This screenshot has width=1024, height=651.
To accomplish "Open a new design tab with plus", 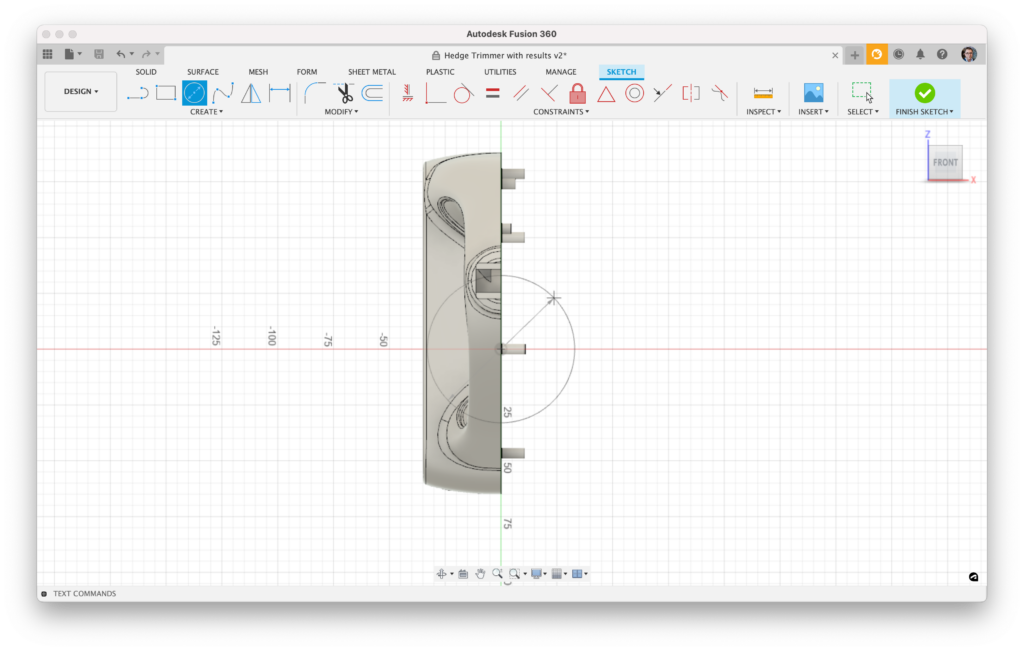I will click(x=854, y=55).
